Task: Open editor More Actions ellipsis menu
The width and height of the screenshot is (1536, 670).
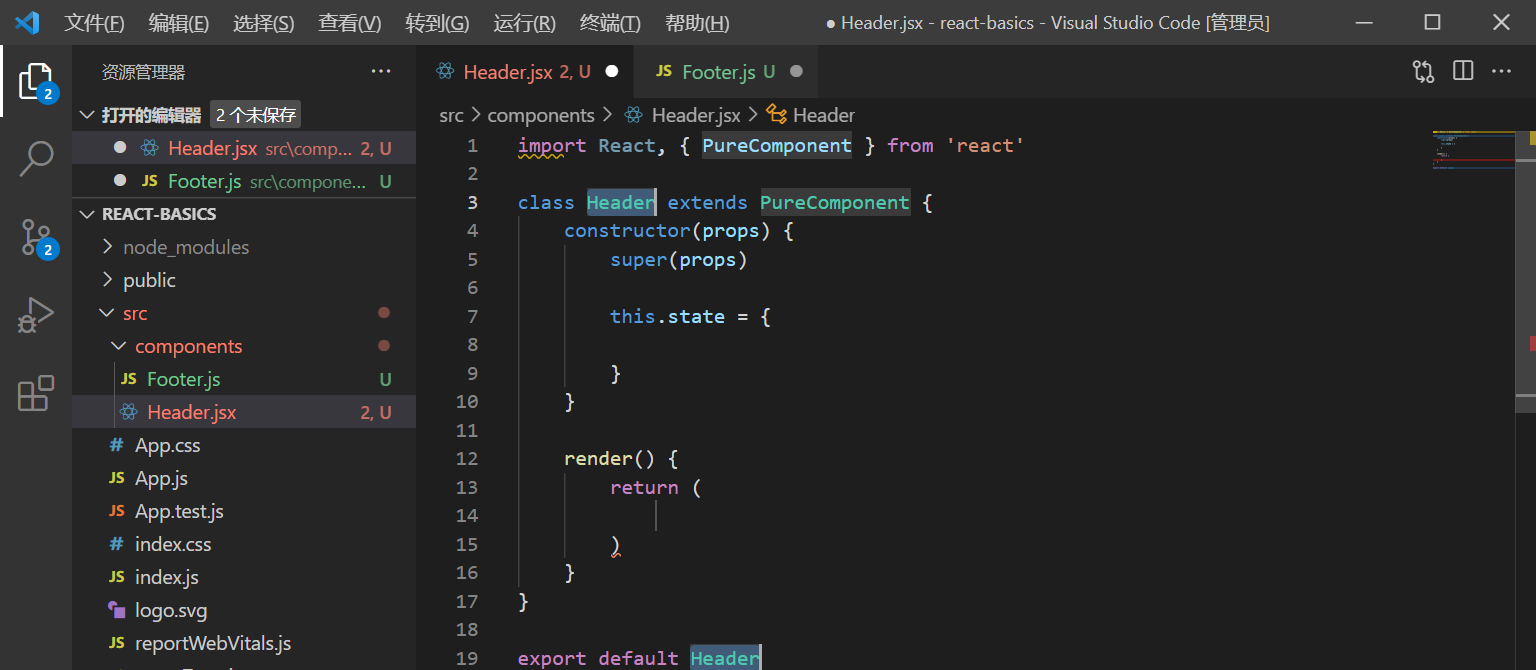Action: point(1502,71)
